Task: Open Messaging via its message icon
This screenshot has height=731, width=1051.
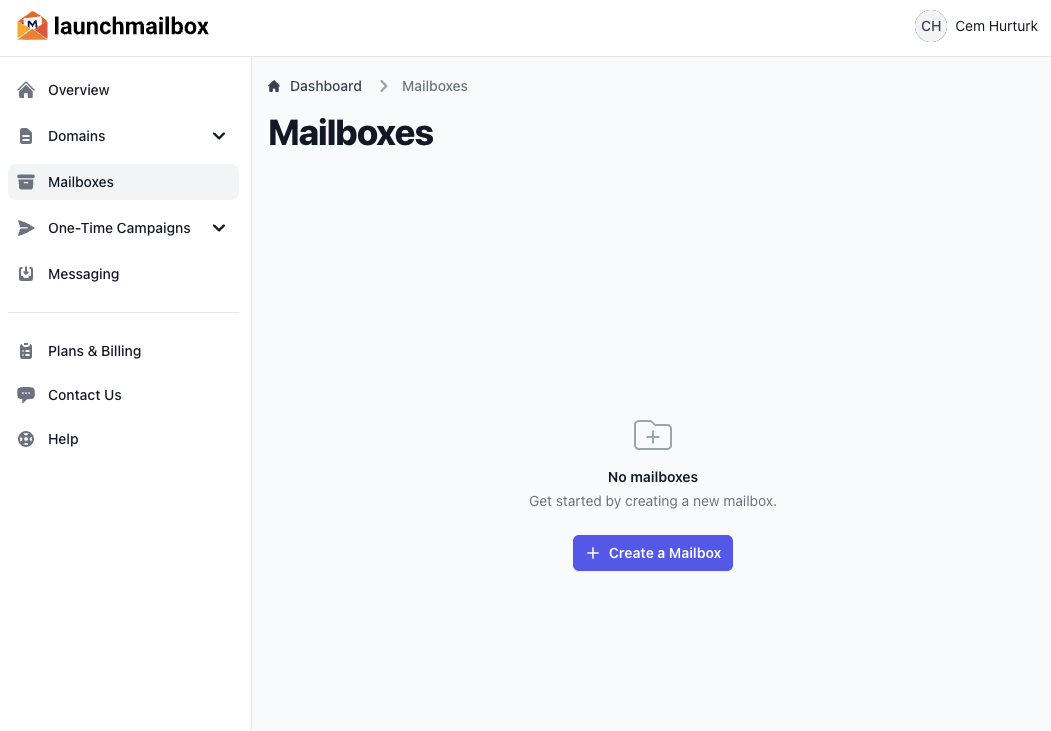Action: (26, 274)
